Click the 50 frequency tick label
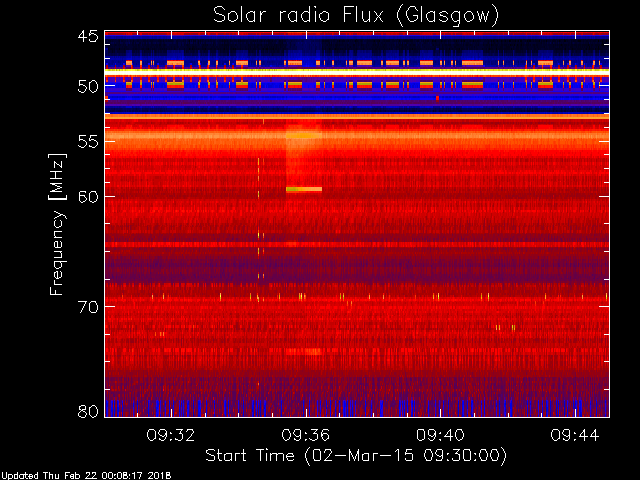640x480 pixels. click(x=88, y=87)
